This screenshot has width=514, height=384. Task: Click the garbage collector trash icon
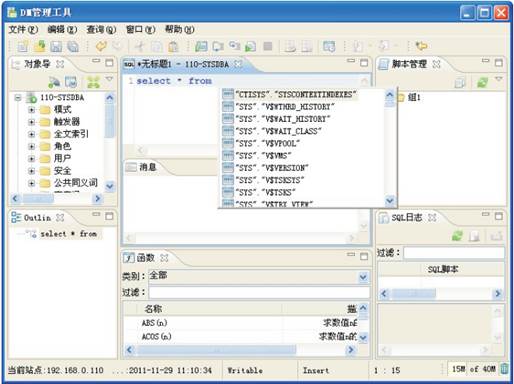pos(505,369)
